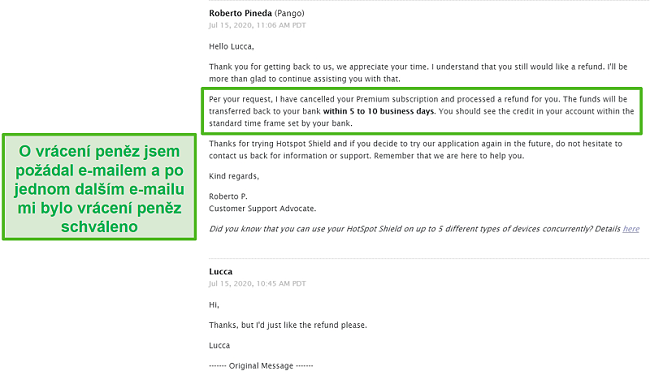Click the 'Roberto P.' signature name

(x=228, y=196)
